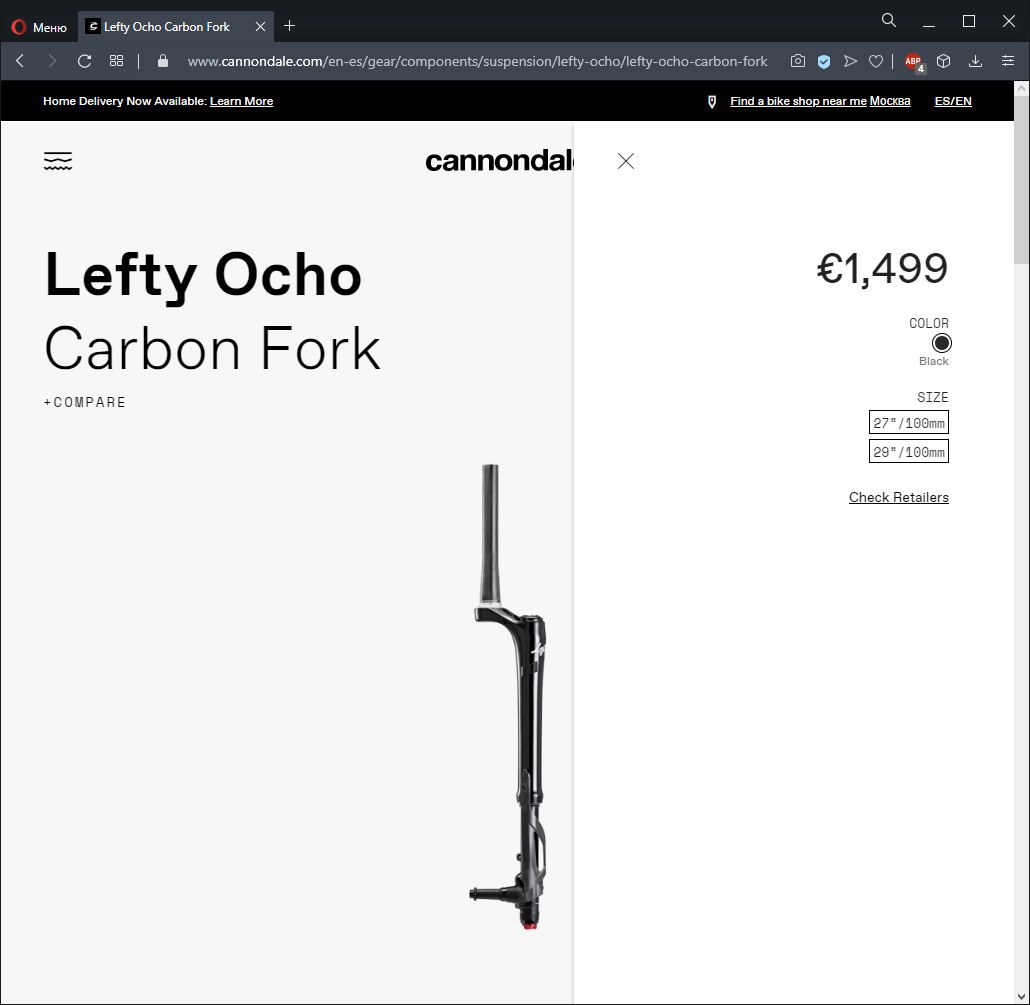The width and height of the screenshot is (1030, 1005).
Task: Open the ABP extension icon
Action: tap(914, 62)
